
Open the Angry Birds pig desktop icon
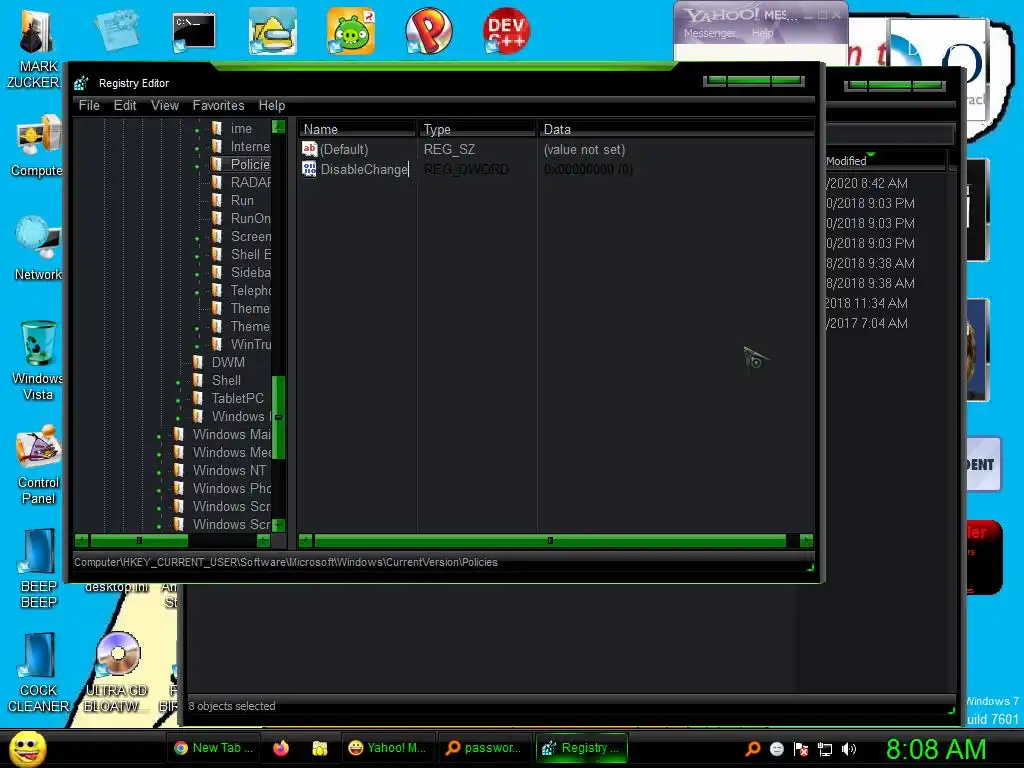pyautogui.click(x=351, y=31)
